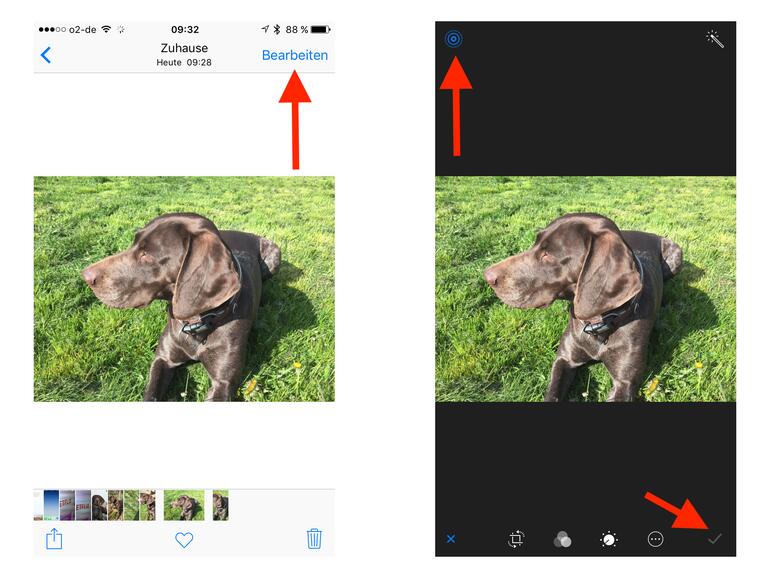Open the share sheet icon

[x=54, y=538]
